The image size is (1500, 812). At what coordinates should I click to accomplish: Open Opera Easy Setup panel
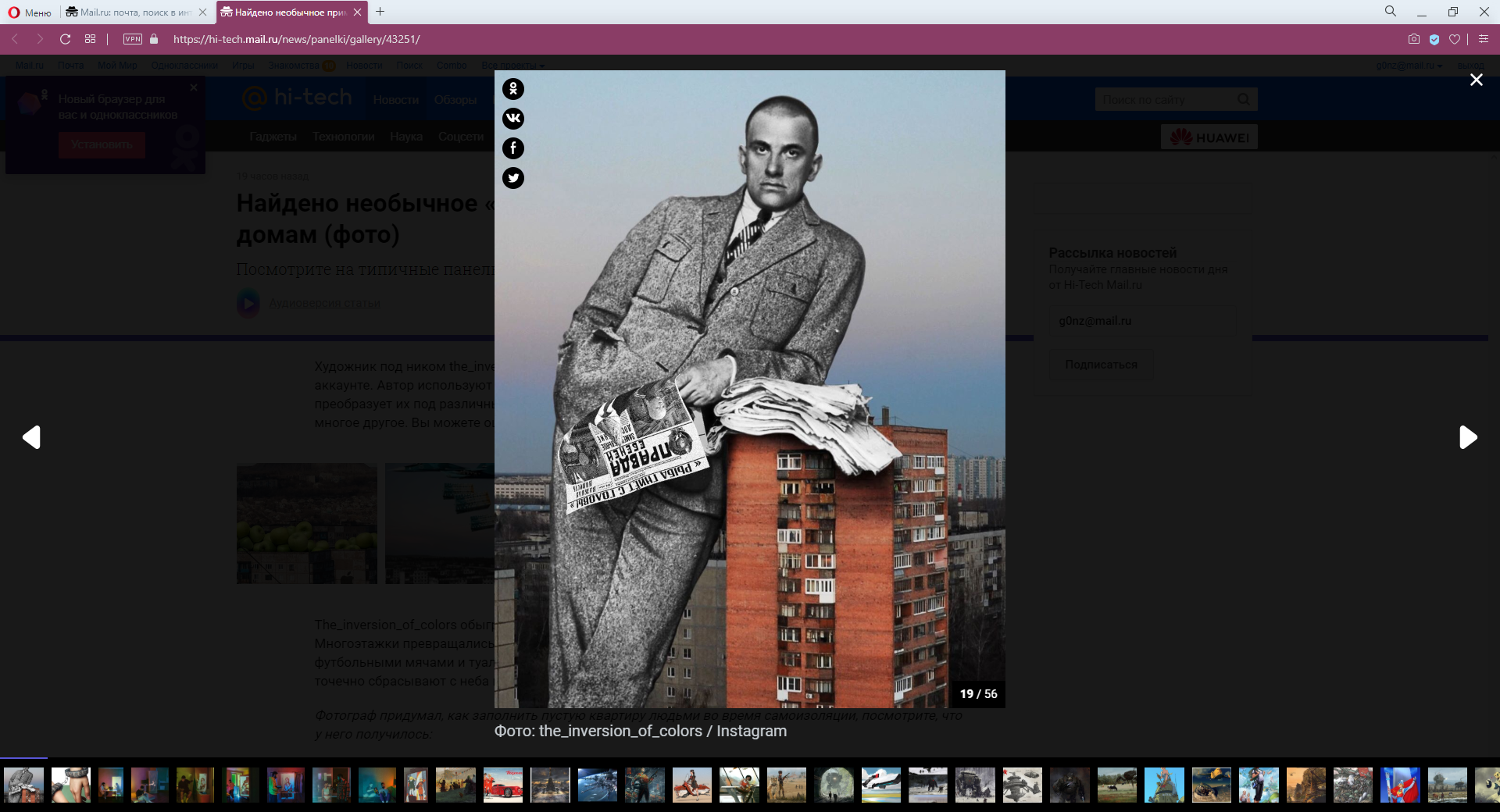tap(1484, 39)
